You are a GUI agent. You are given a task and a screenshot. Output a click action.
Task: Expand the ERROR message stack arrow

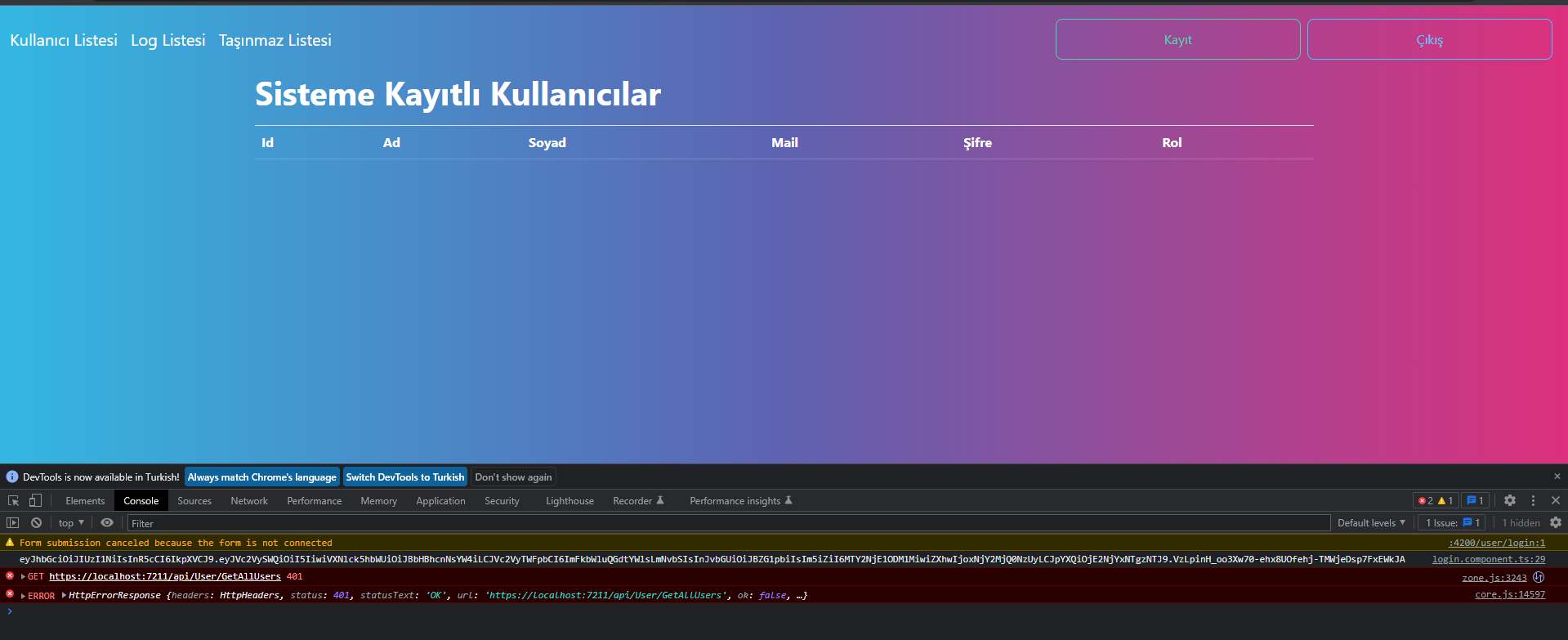pos(23,595)
